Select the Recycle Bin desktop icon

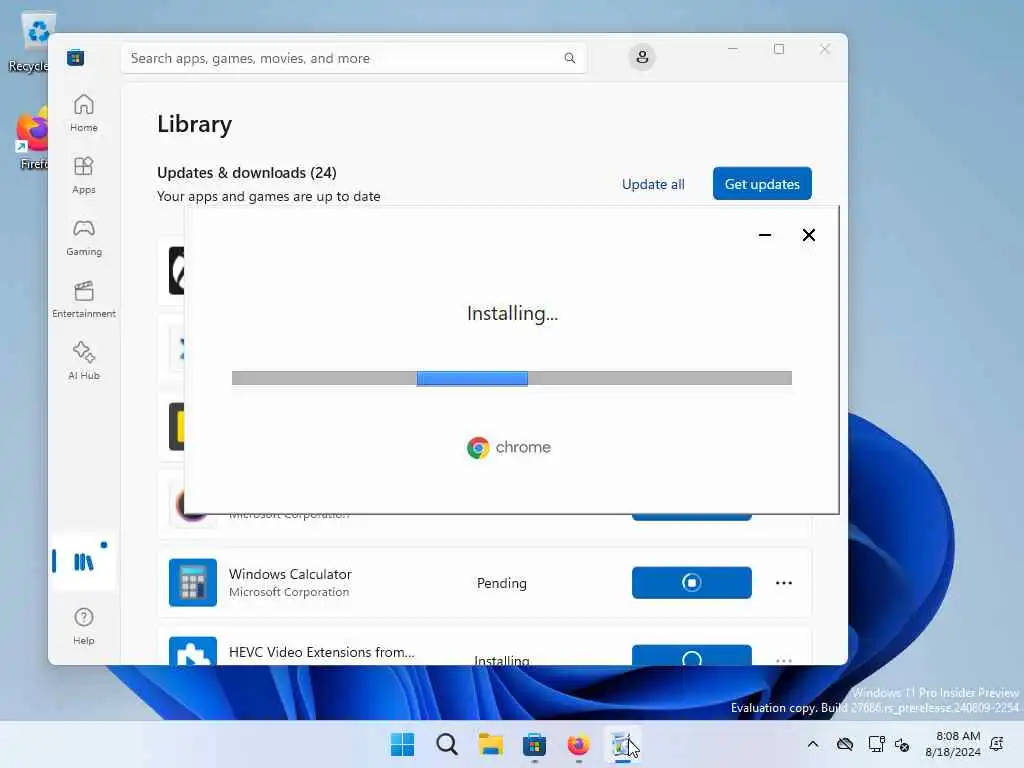29,42
